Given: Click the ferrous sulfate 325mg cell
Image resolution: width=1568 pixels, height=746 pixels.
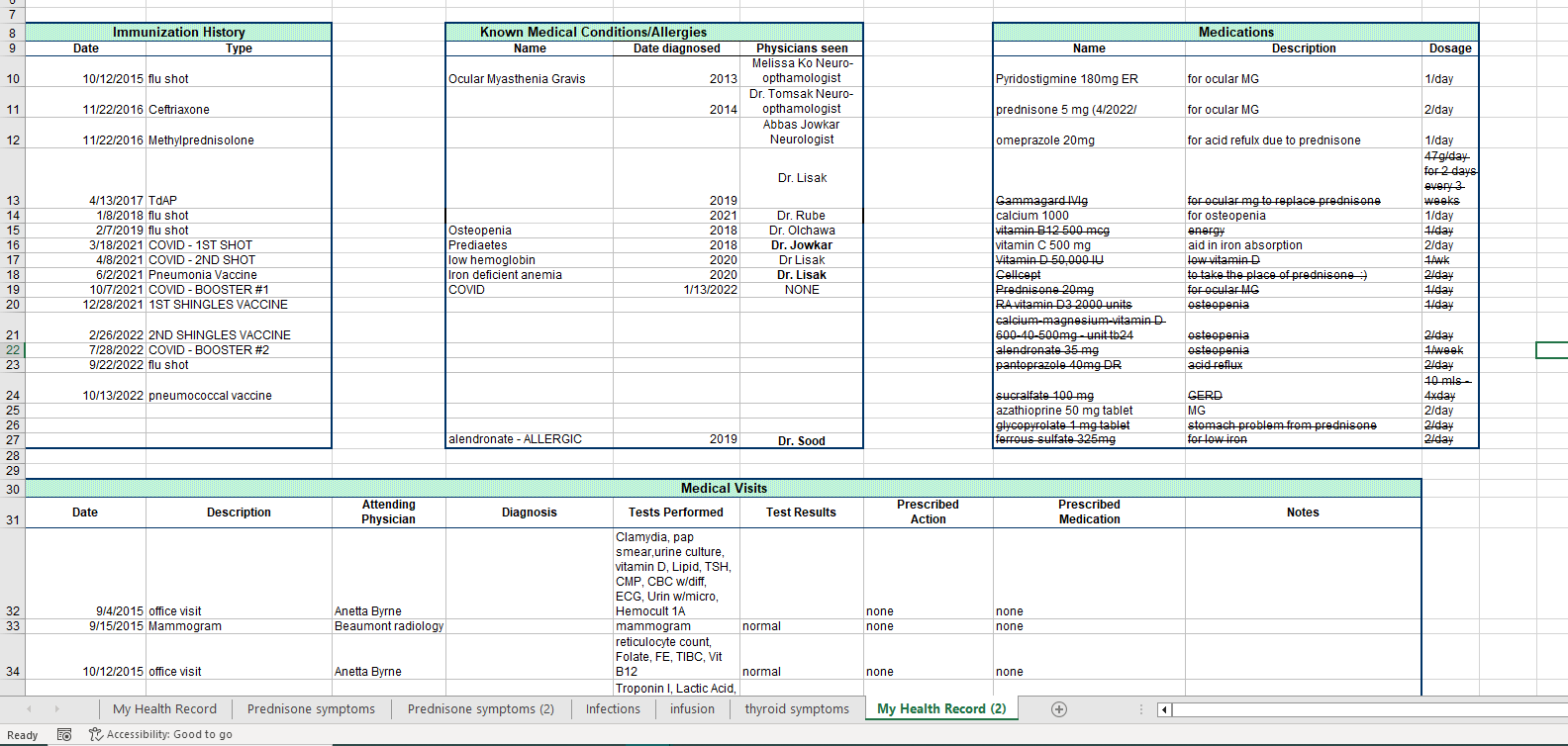Looking at the screenshot, I should (1089, 438).
